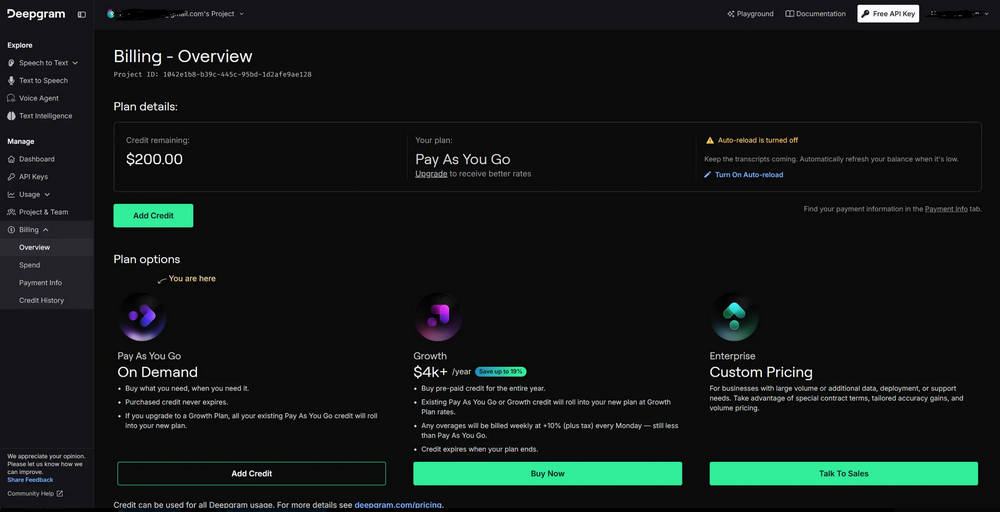
Task: Click the Speech to Text microphone icon
Action: coord(11,63)
